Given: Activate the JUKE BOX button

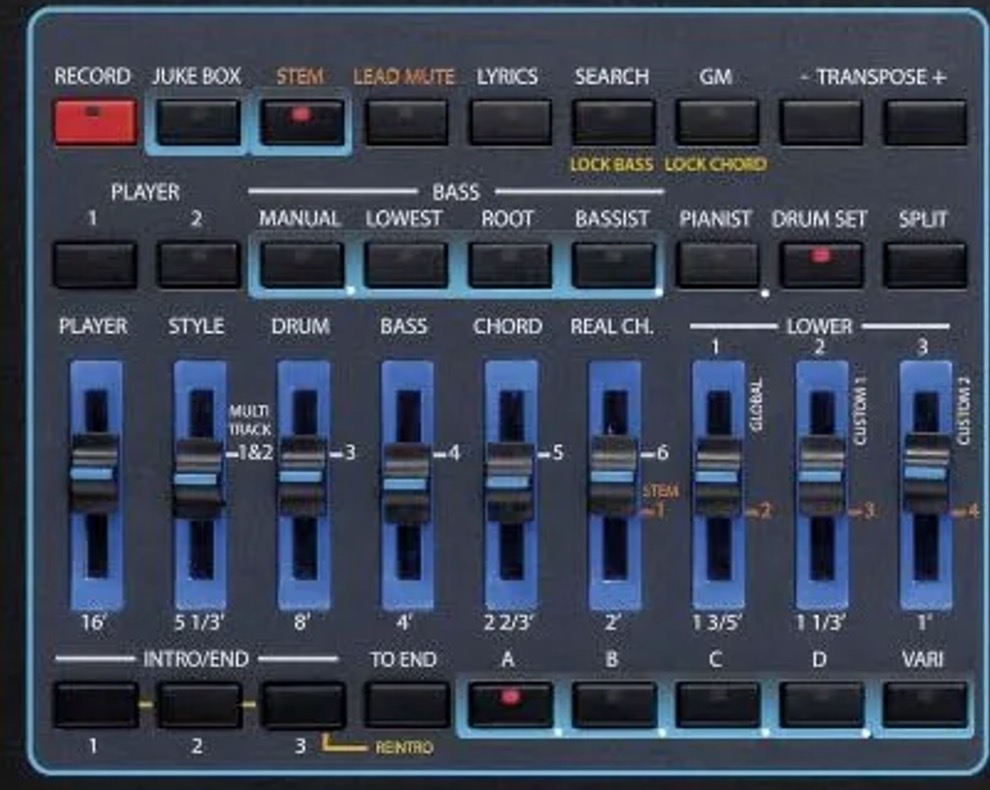Looking at the screenshot, I should click(198, 122).
